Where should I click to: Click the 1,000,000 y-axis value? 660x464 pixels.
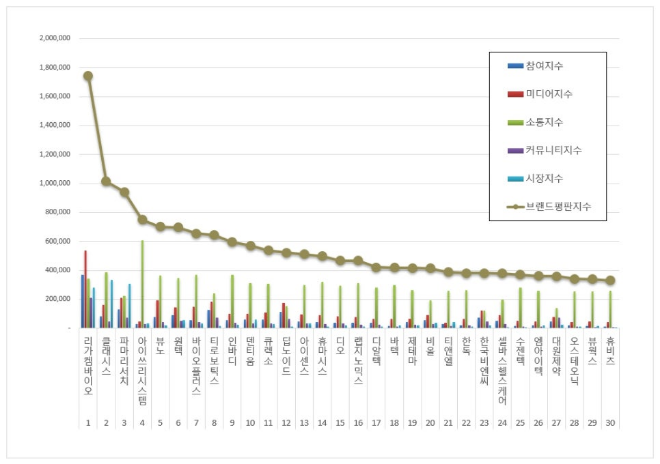53,183
